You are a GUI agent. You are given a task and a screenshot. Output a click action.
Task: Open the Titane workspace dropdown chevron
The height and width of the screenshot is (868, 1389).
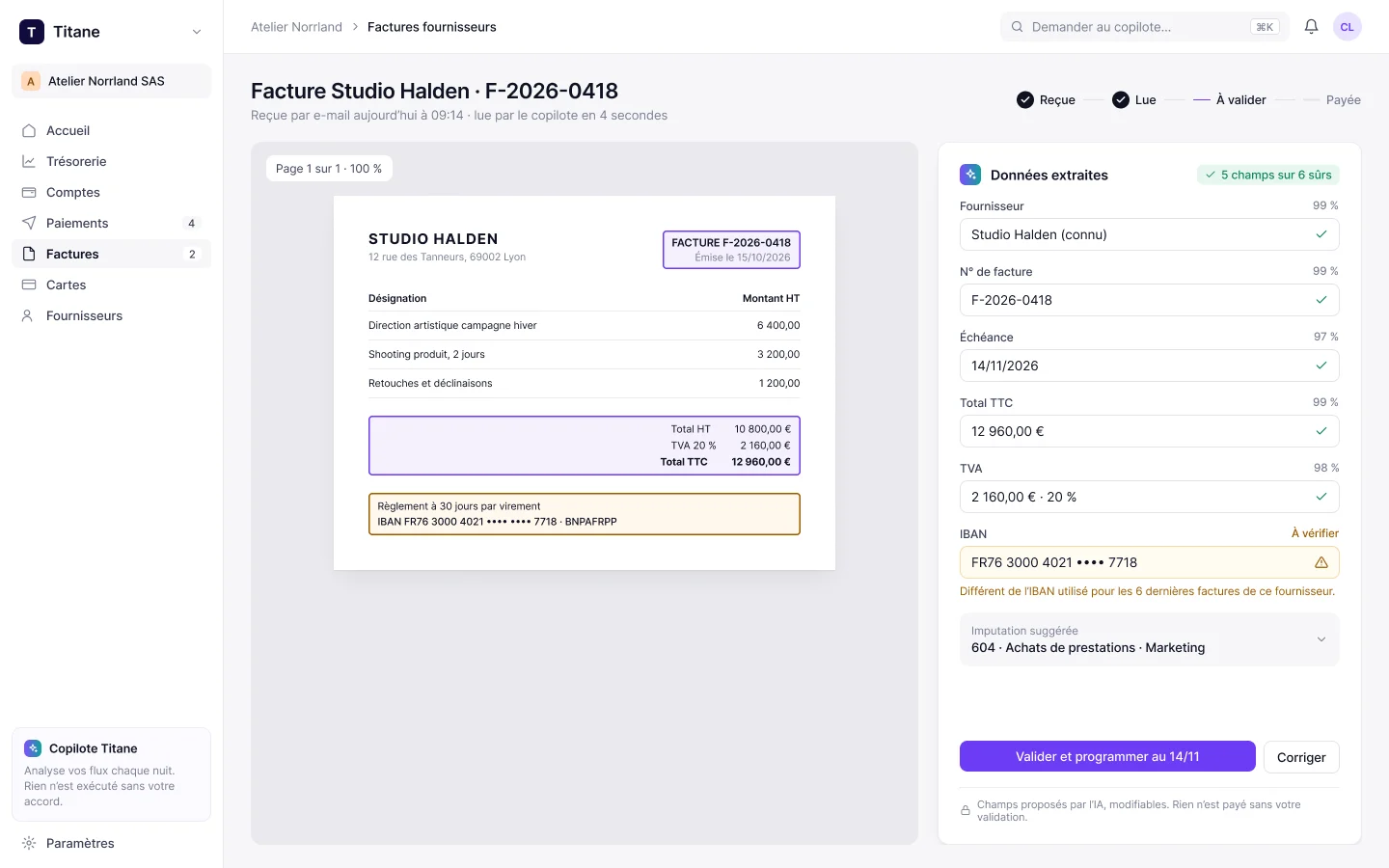pos(197,32)
